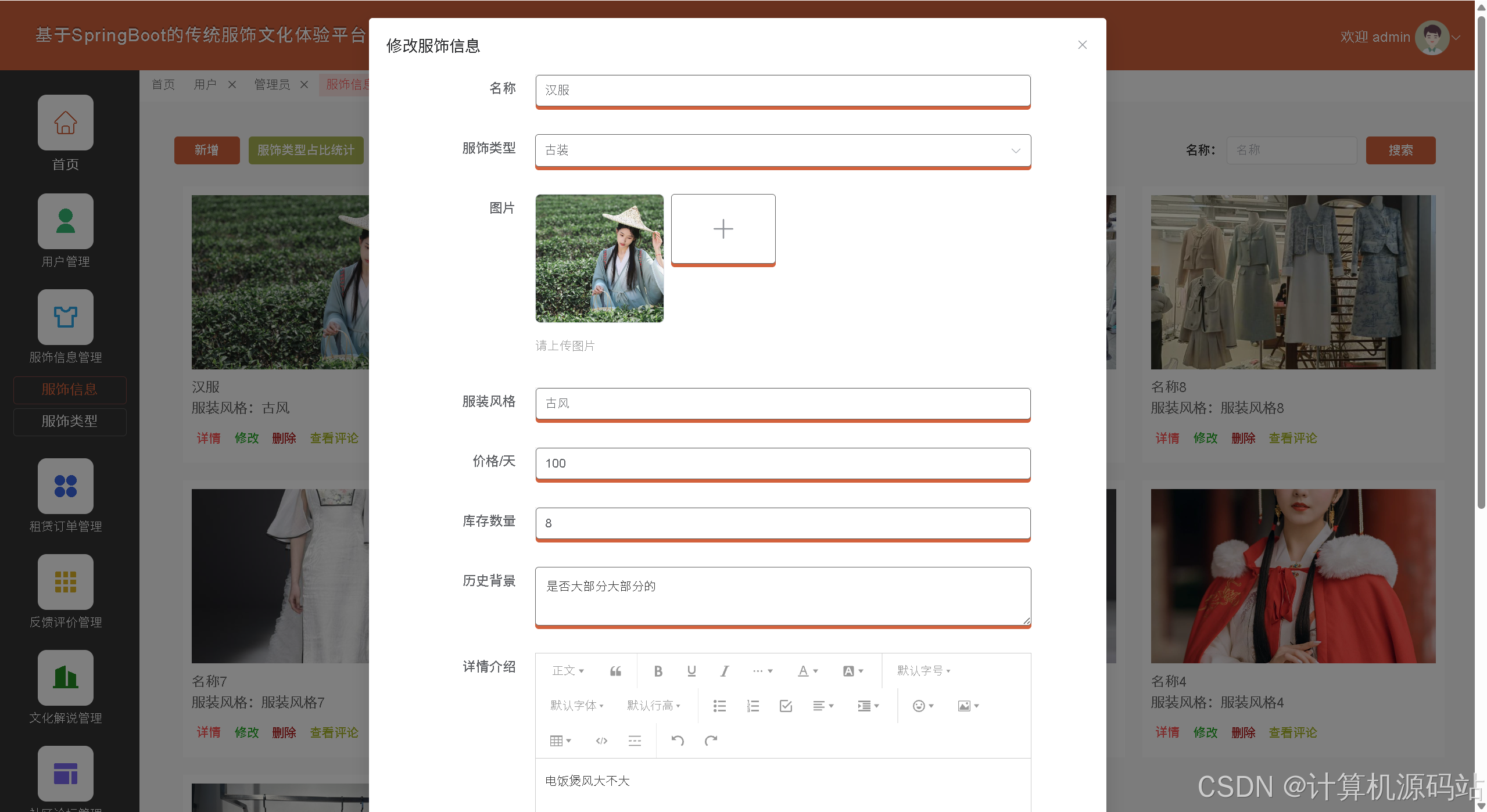Open the emoji picker dropdown
The width and height of the screenshot is (1487, 812).
point(922,706)
